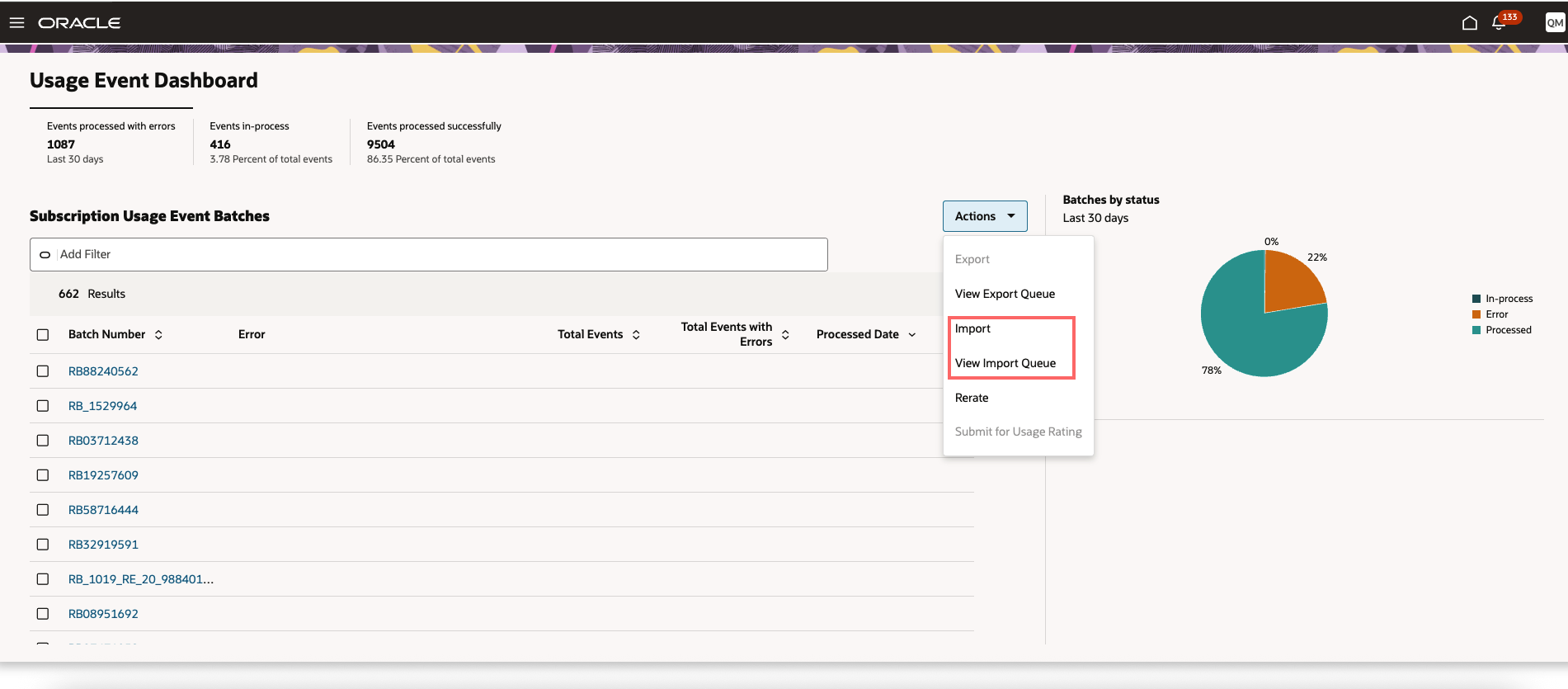Click the Error column header

tap(252, 334)
